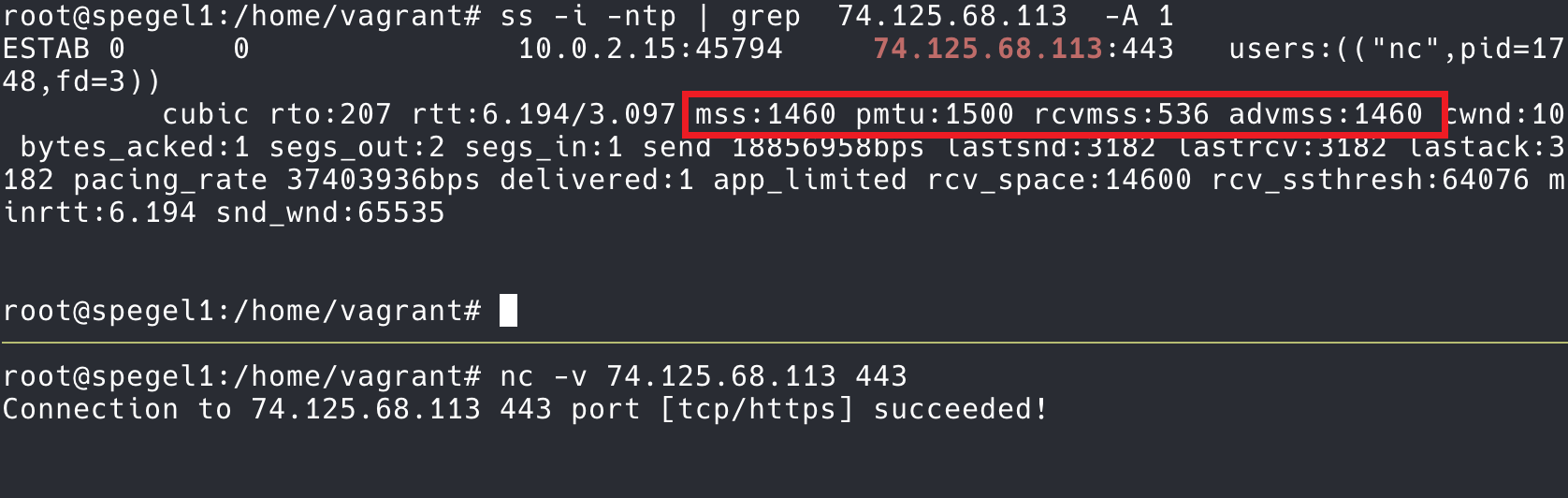Click the users:(("nc" process text
1568x498 pixels.
[1334, 49]
